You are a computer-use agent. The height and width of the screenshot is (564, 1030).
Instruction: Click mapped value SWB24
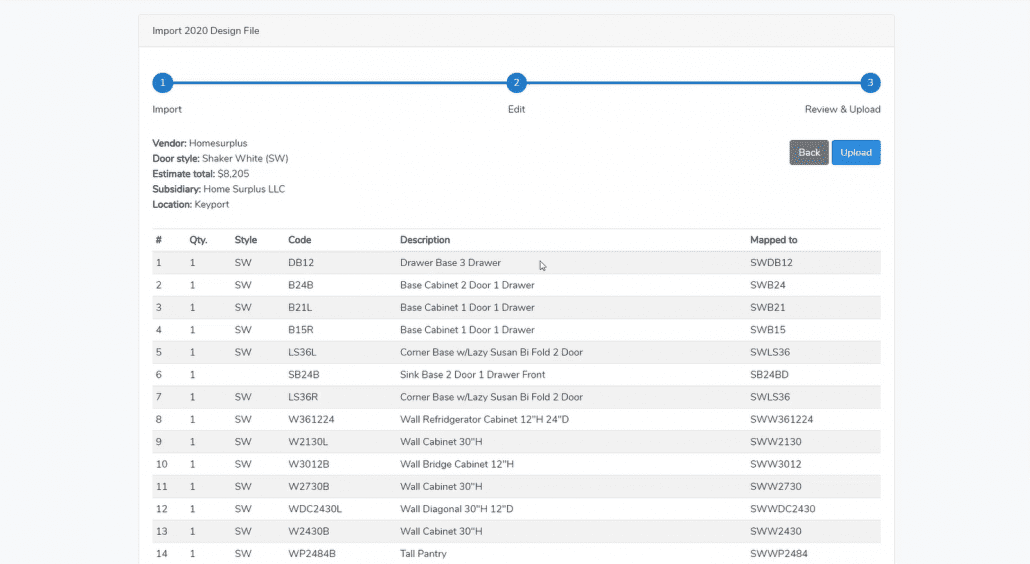click(x=768, y=285)
